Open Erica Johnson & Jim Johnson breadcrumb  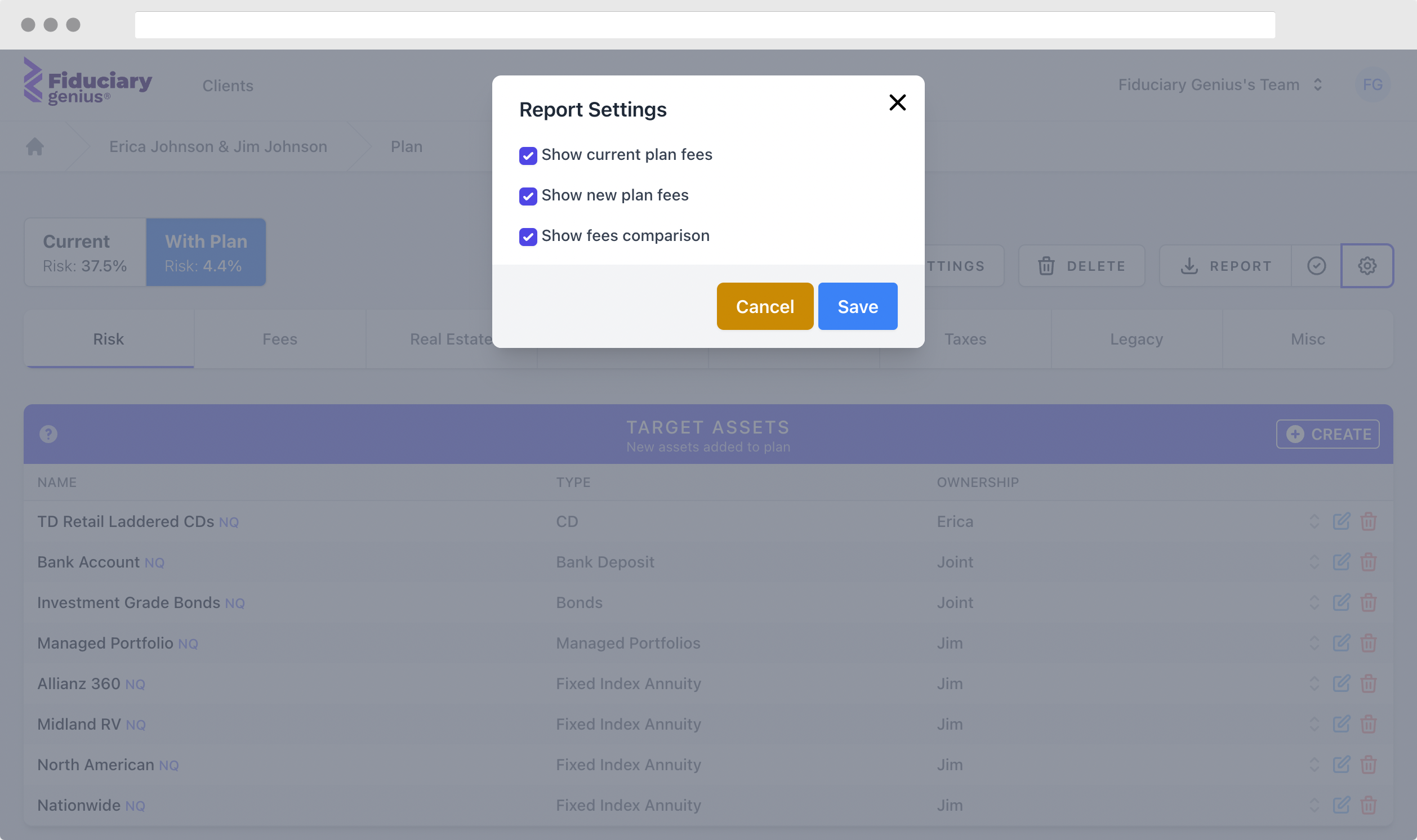click(x=218, y=146)
